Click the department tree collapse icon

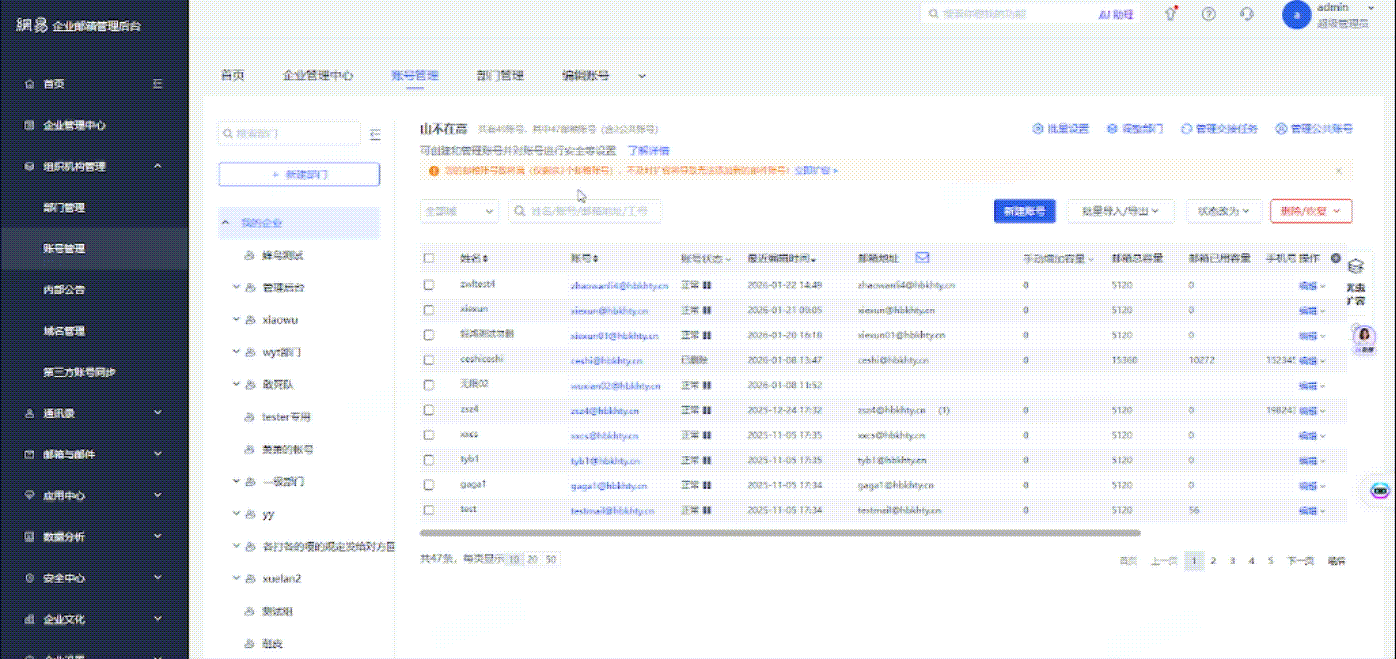pyautogui.click(x=375, y=134)
